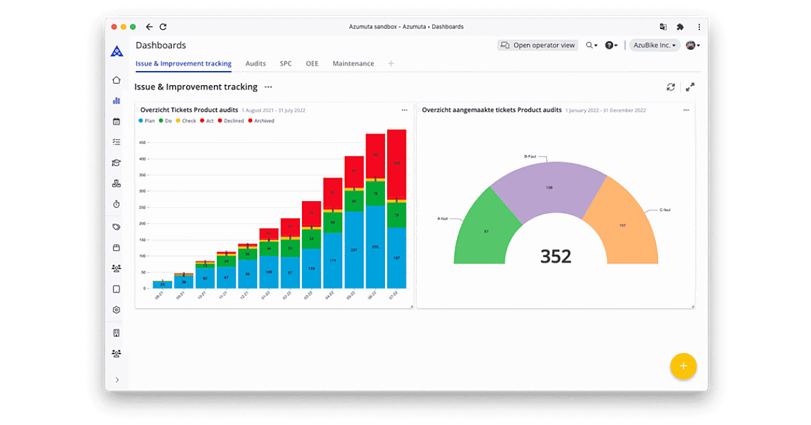Refresh the dashboard with refresh icon
The image size is (811, 425).
click(x=671, y=88)
